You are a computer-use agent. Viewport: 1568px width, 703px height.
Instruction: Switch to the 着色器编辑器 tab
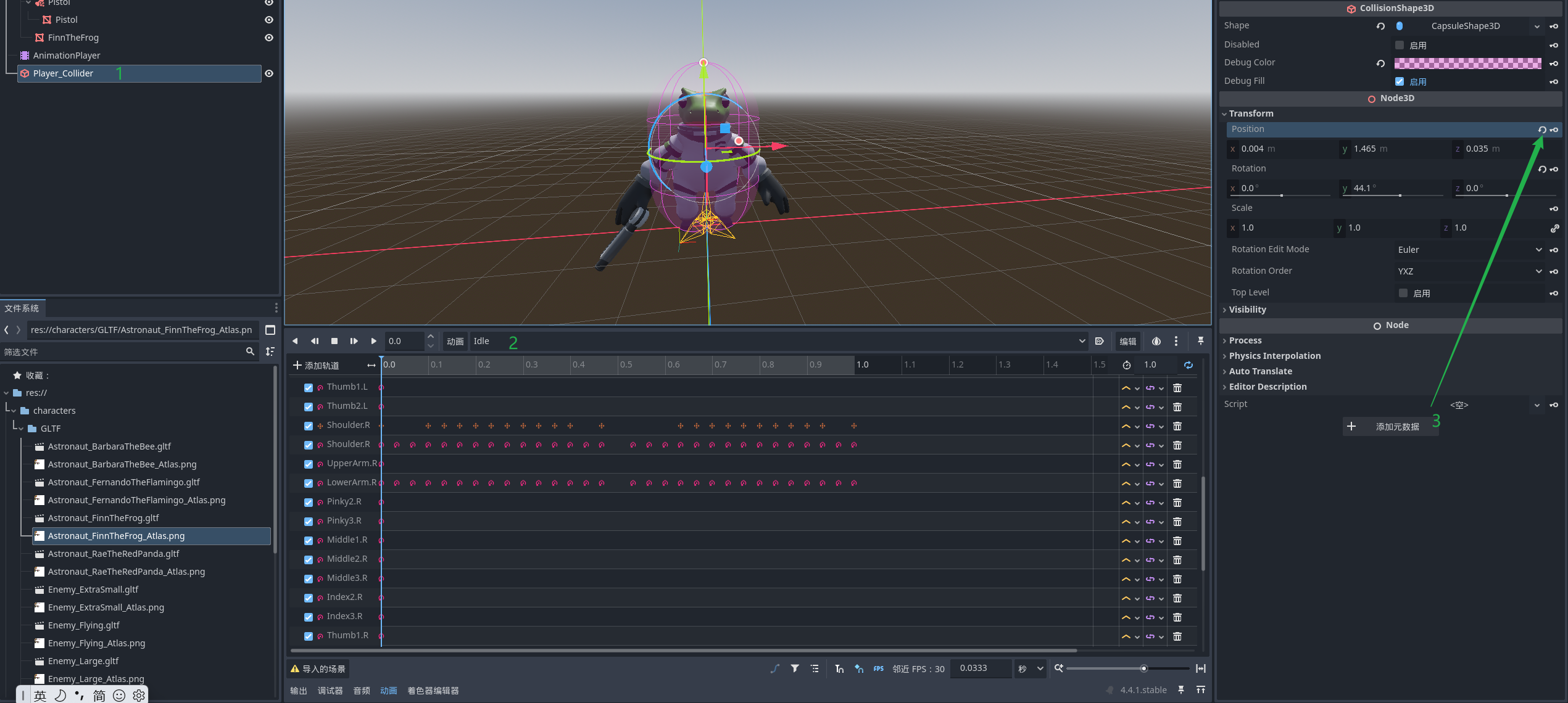point(433,691)
